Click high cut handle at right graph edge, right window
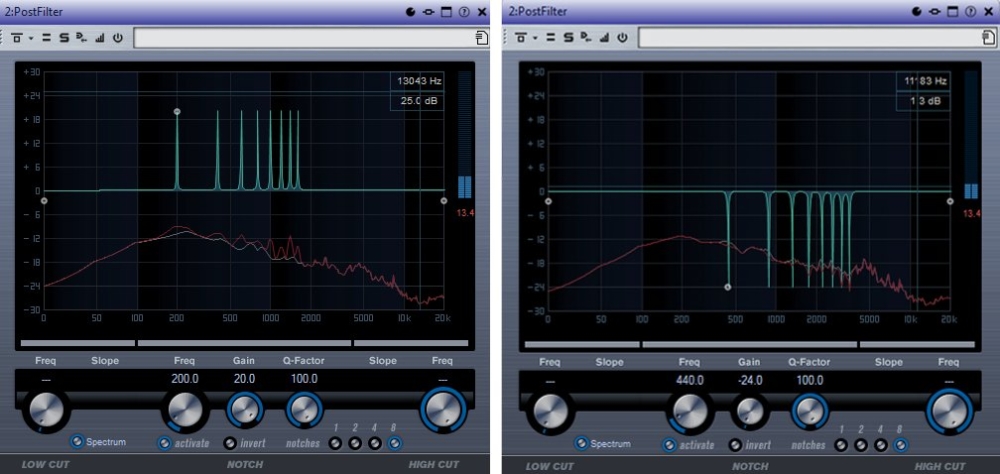The width and height of the screenshot is (1000, 474). coord(950,201)
